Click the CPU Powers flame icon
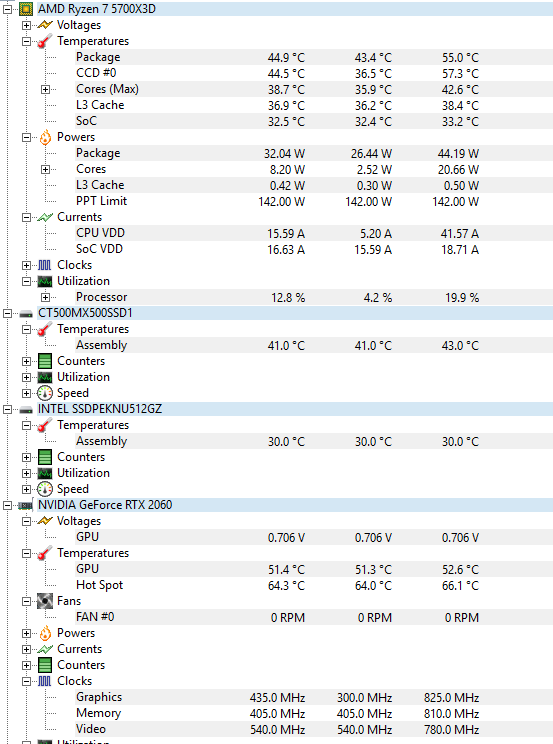553x744 pixels. click(45, 137)
